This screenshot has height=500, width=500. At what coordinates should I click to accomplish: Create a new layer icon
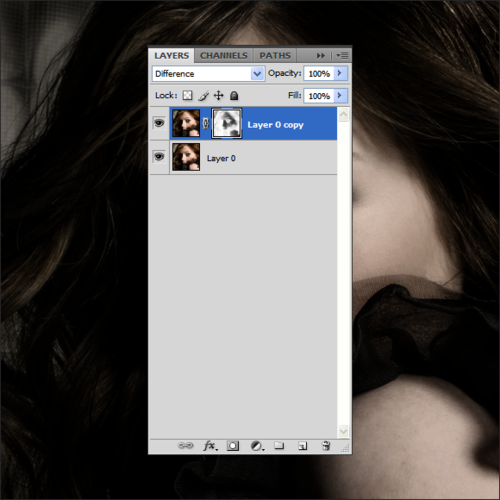[x=302, y=446]
